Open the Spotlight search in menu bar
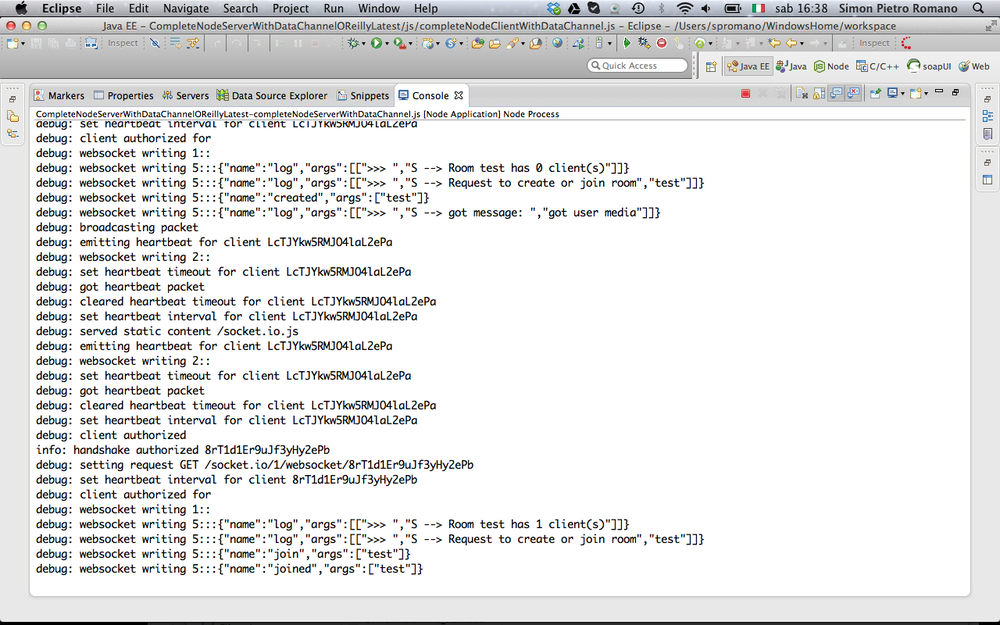The height and width of the screenshot is (625, 1000). [x=978, y=8]
